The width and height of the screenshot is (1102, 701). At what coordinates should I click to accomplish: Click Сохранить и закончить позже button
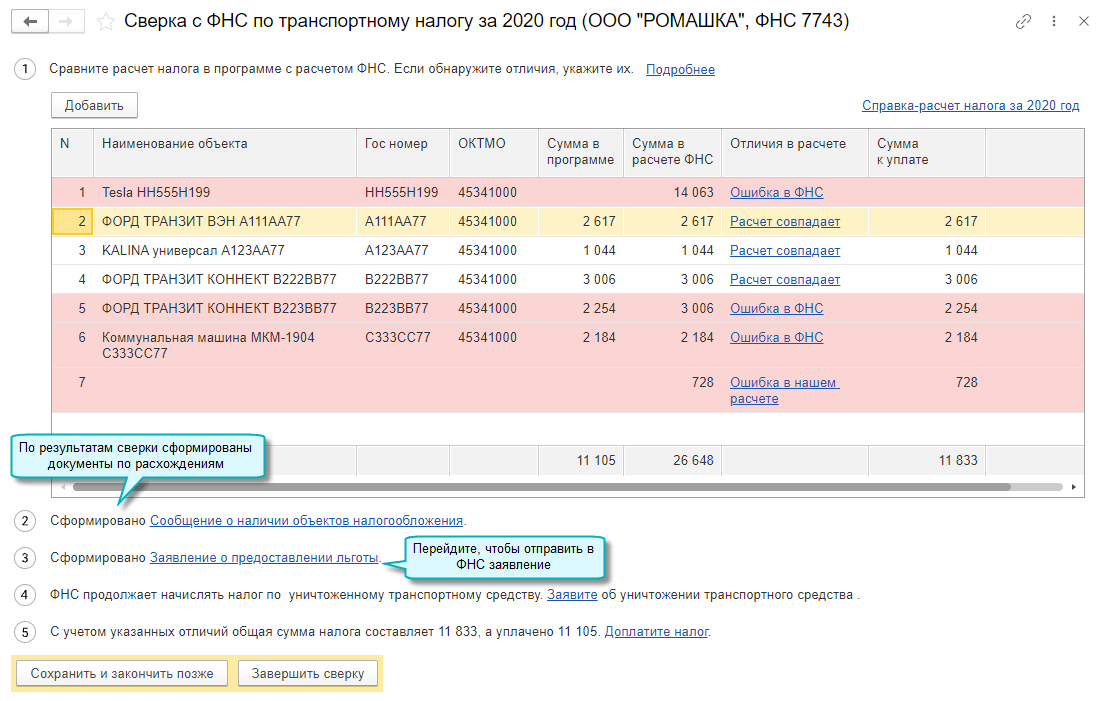pos(122,674)
